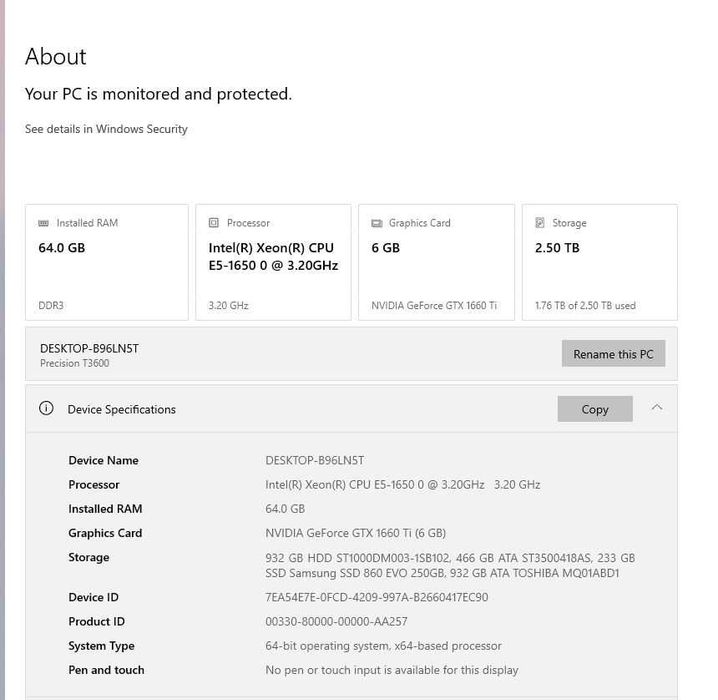Copy the device specifications
The image size is (718, 700).
595,409
